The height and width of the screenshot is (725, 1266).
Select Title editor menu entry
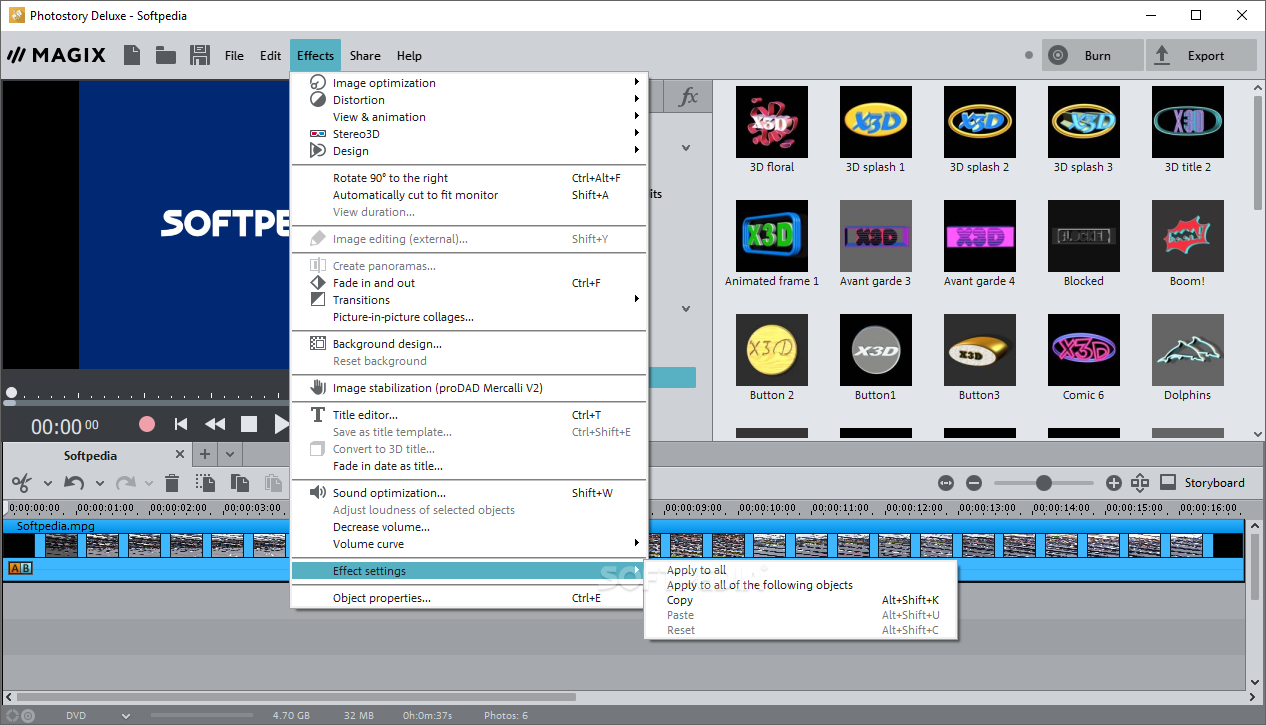(x=365, y=415)
